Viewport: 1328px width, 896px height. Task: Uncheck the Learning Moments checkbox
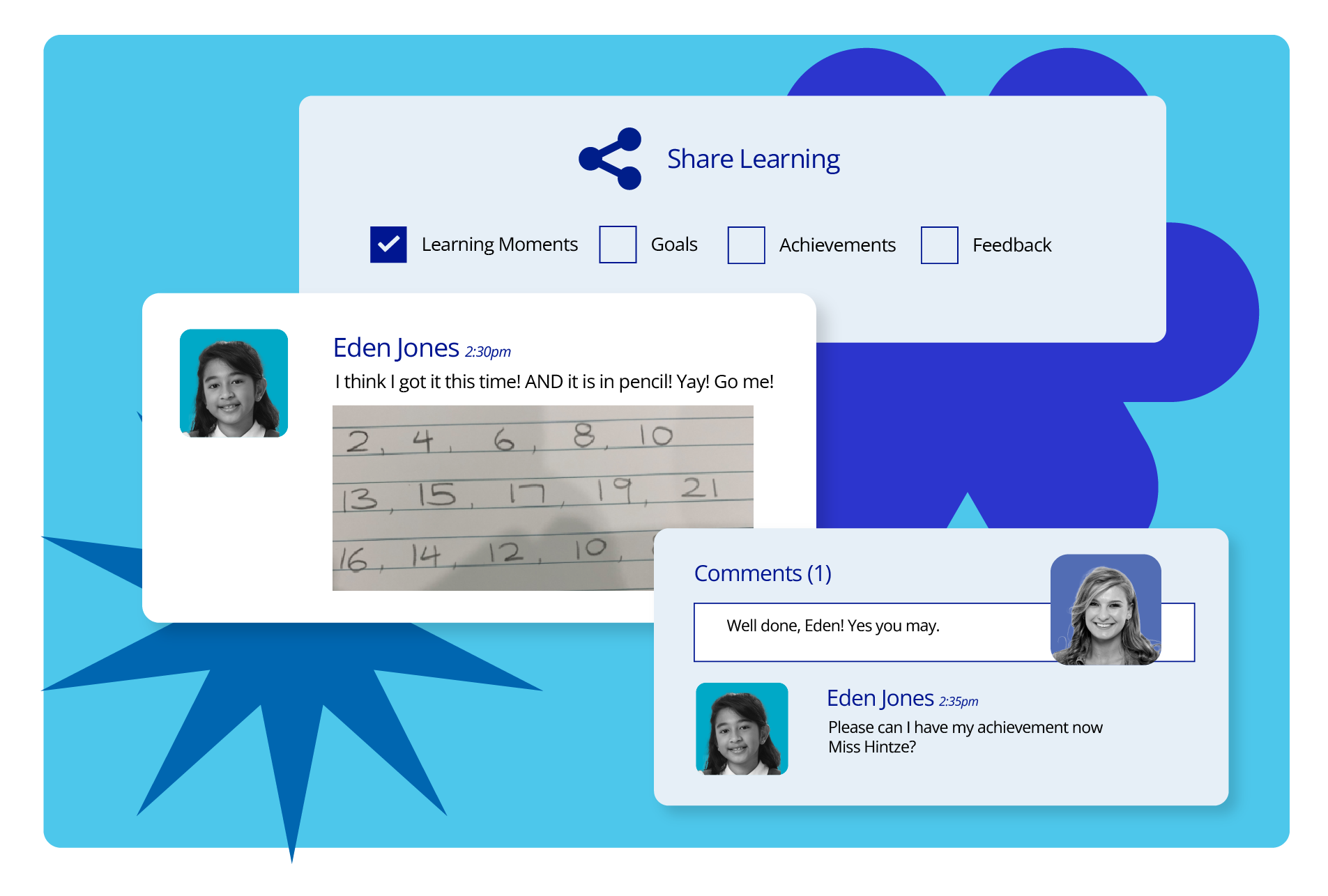tap(388, 245)
